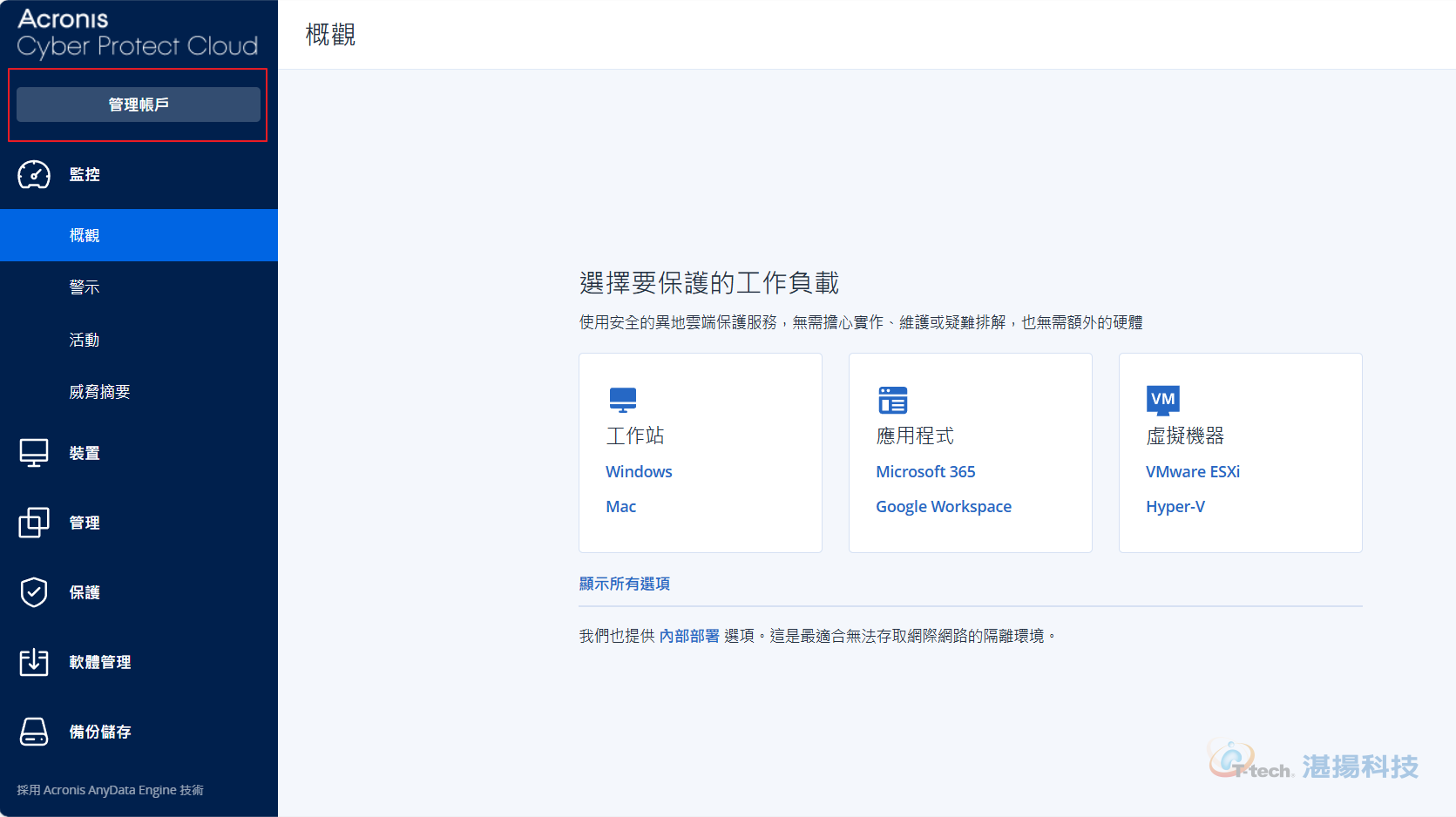Screen dimensions: 1456x817
Task: Click the 軟體管理 download icon
Action: (x=34, y=662)
